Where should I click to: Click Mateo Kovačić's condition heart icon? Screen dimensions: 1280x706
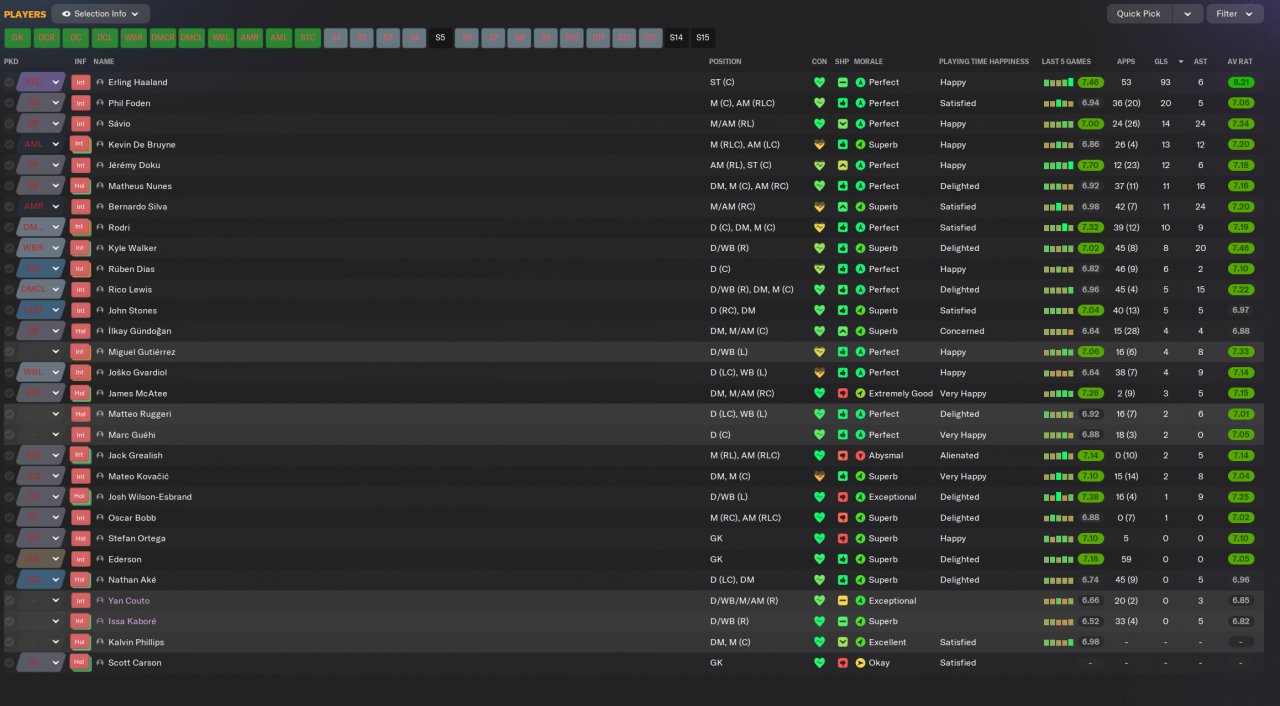[819, 476]
